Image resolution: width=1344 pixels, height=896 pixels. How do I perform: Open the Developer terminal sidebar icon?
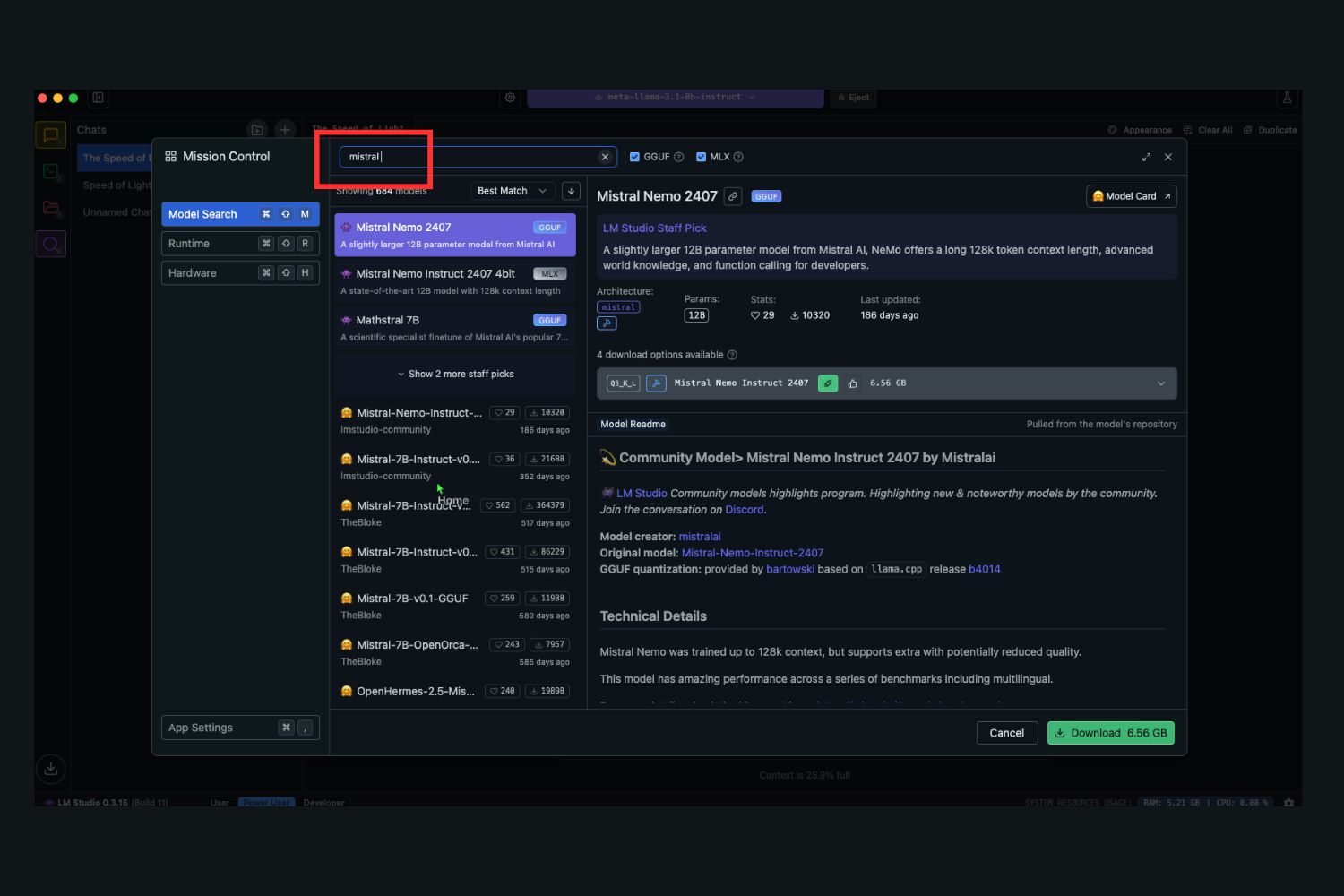pos(51,171)
